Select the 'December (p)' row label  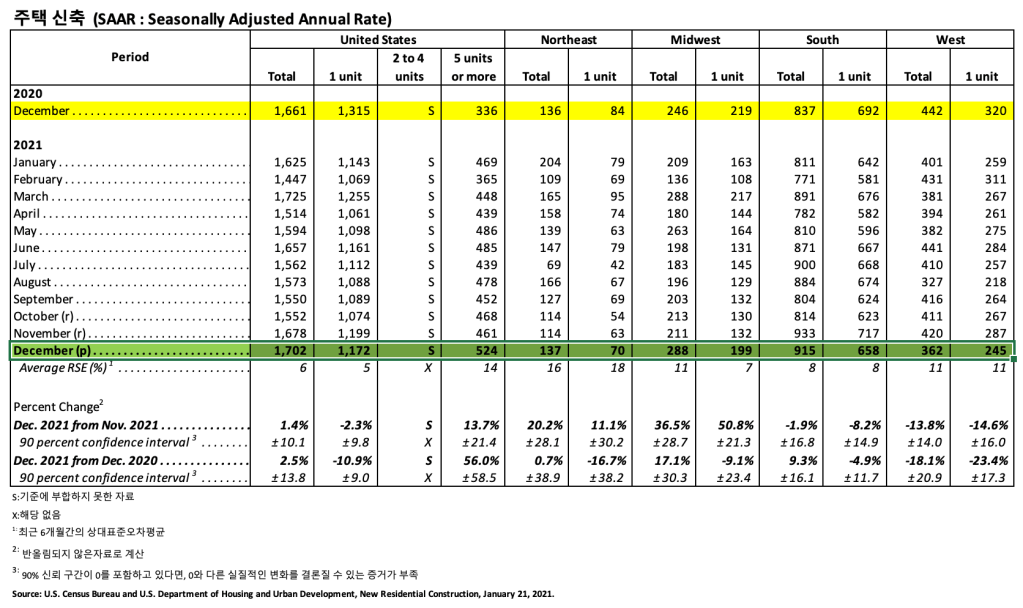(x=128, y=351)
